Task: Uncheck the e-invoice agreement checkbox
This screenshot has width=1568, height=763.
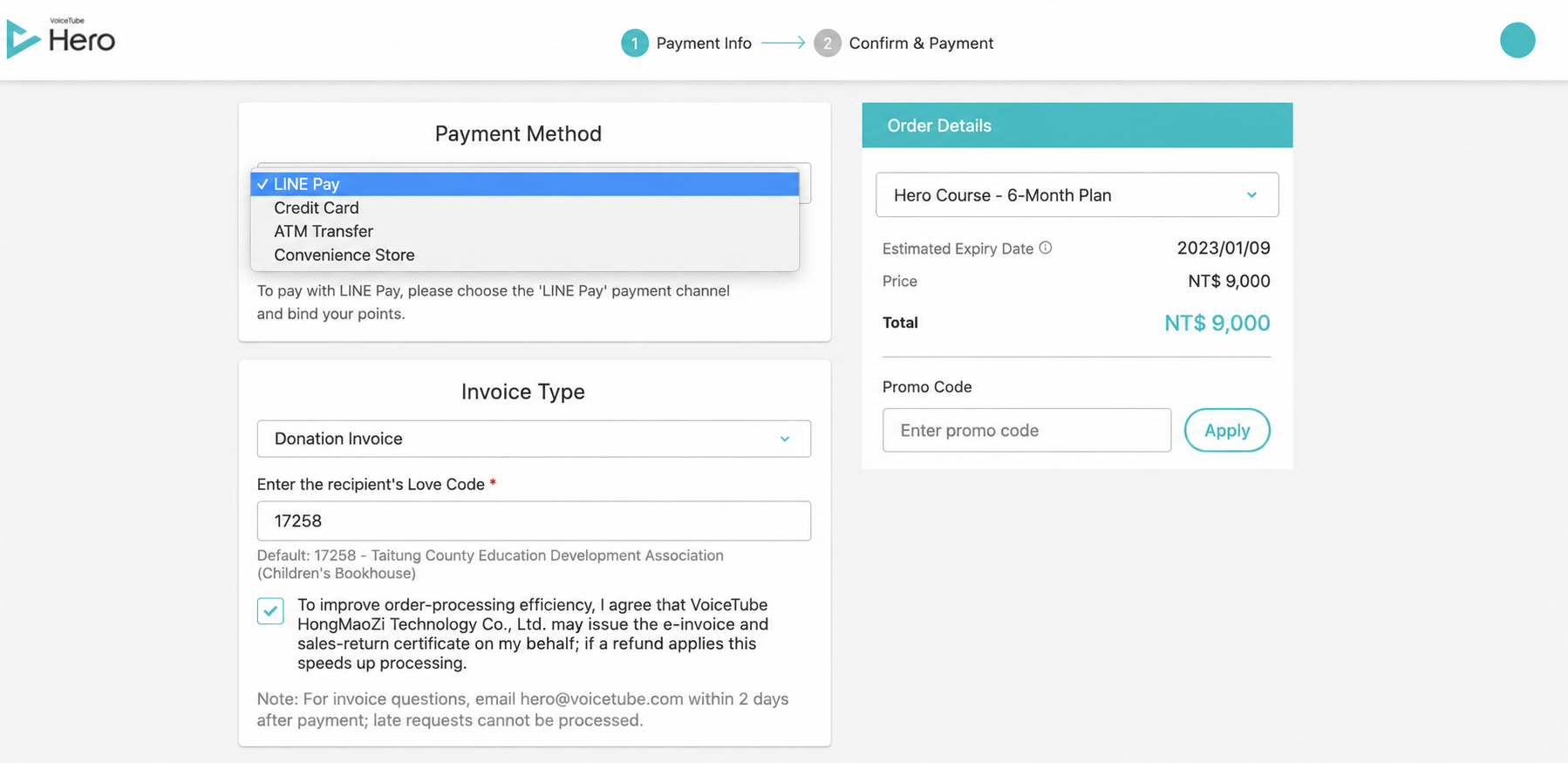Action: pos(270,610)
